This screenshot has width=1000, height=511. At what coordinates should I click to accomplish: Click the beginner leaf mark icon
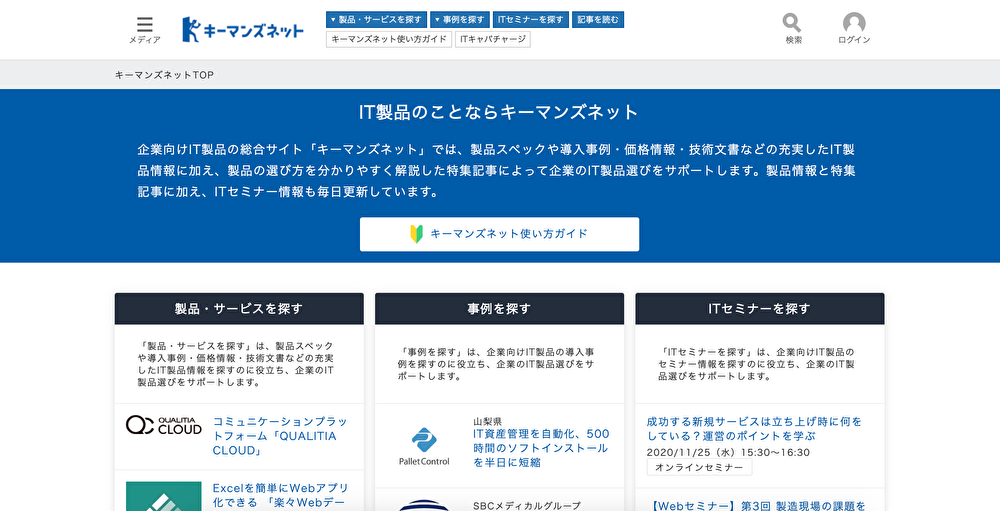(416, 234)
